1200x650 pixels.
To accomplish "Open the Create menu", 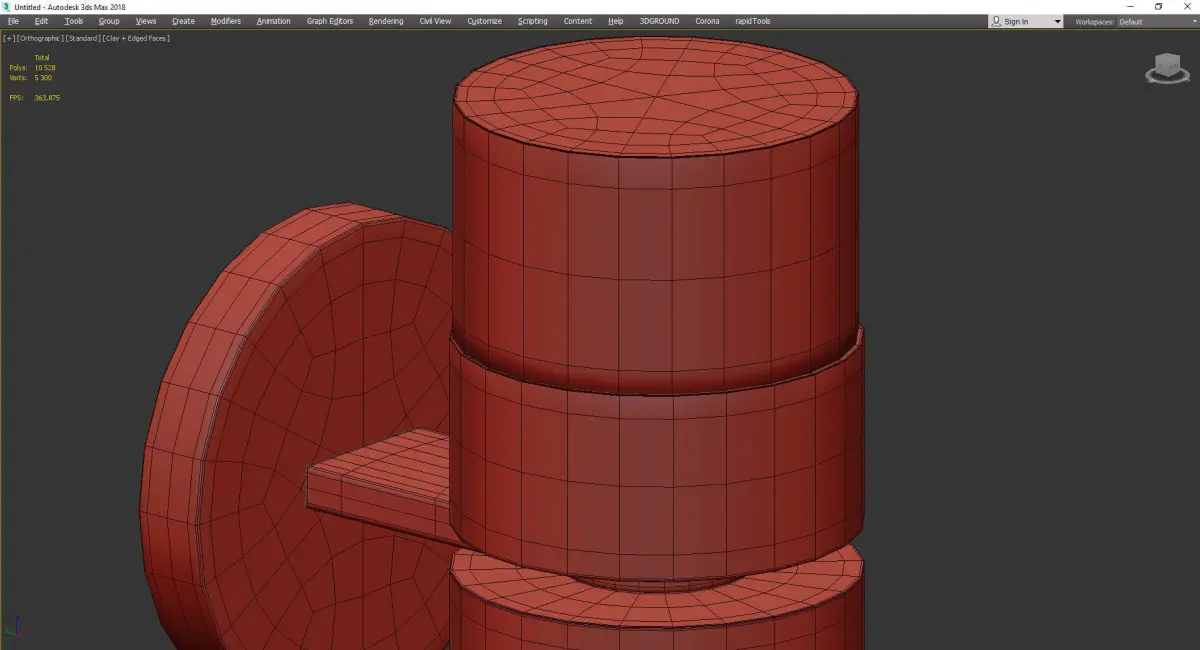I will pyautogui.click(x=183, y=21).
